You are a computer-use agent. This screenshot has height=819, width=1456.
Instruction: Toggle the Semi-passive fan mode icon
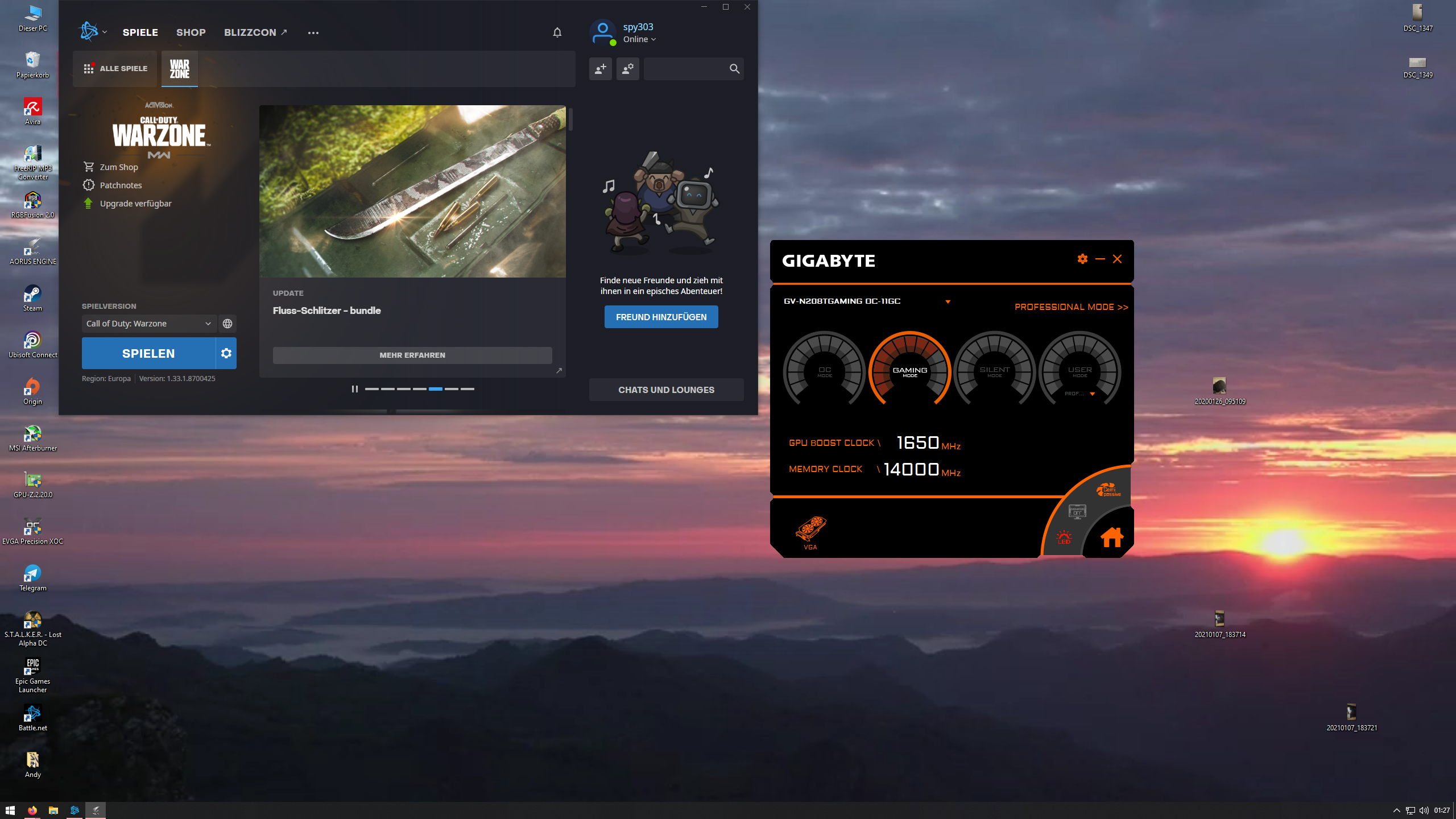click(1107, 490)
